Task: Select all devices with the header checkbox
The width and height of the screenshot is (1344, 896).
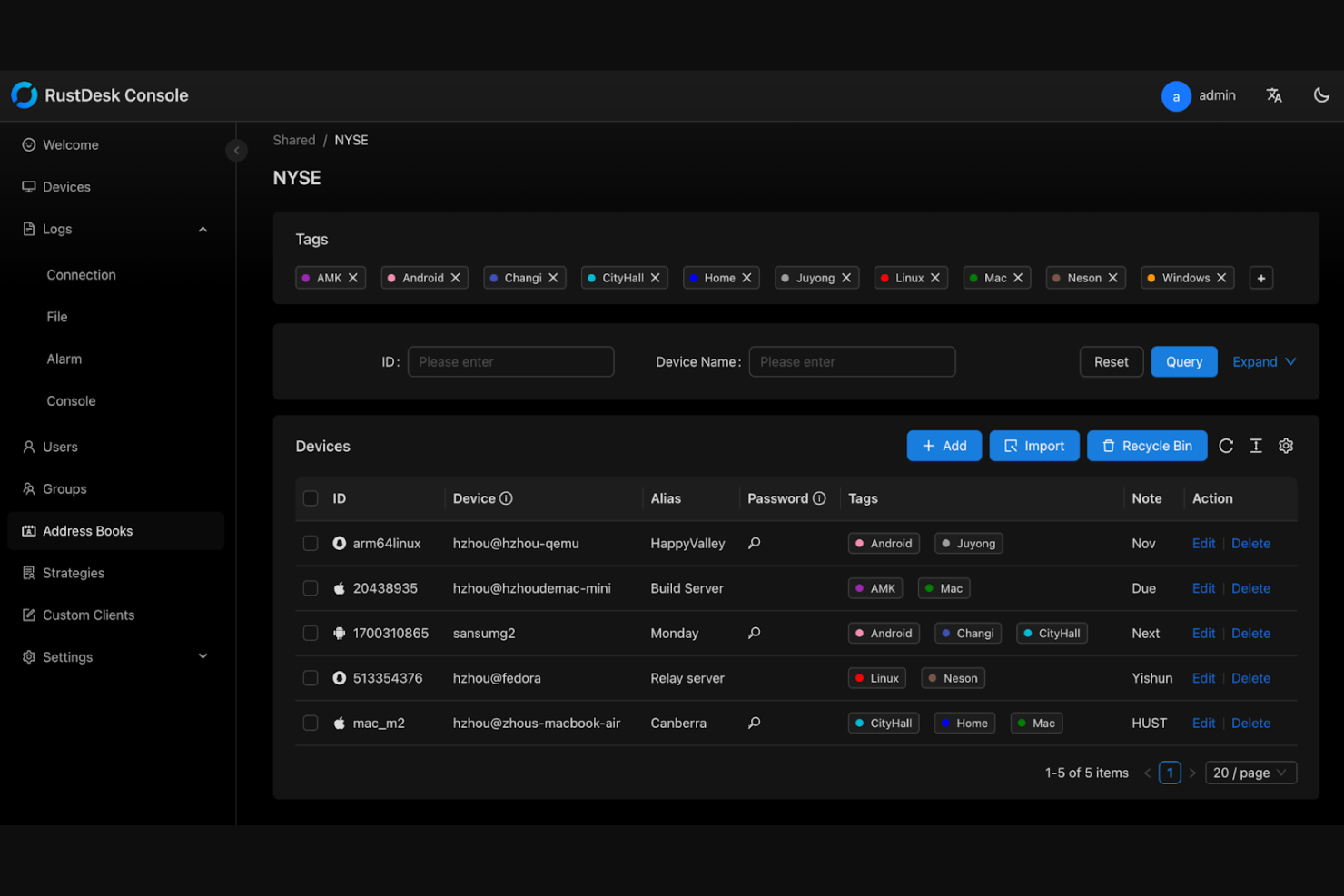Action: [311, 498]
